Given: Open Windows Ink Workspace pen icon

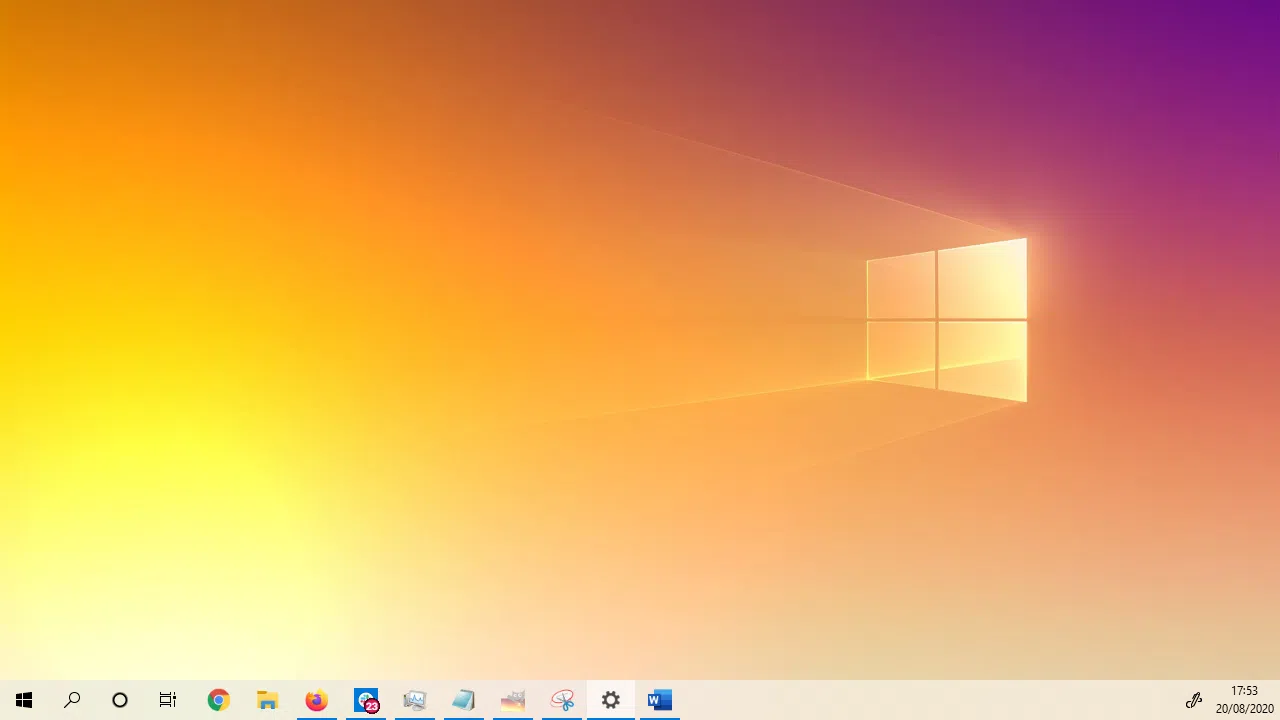Looking at the screenshot, I should tap(1193, 700).
